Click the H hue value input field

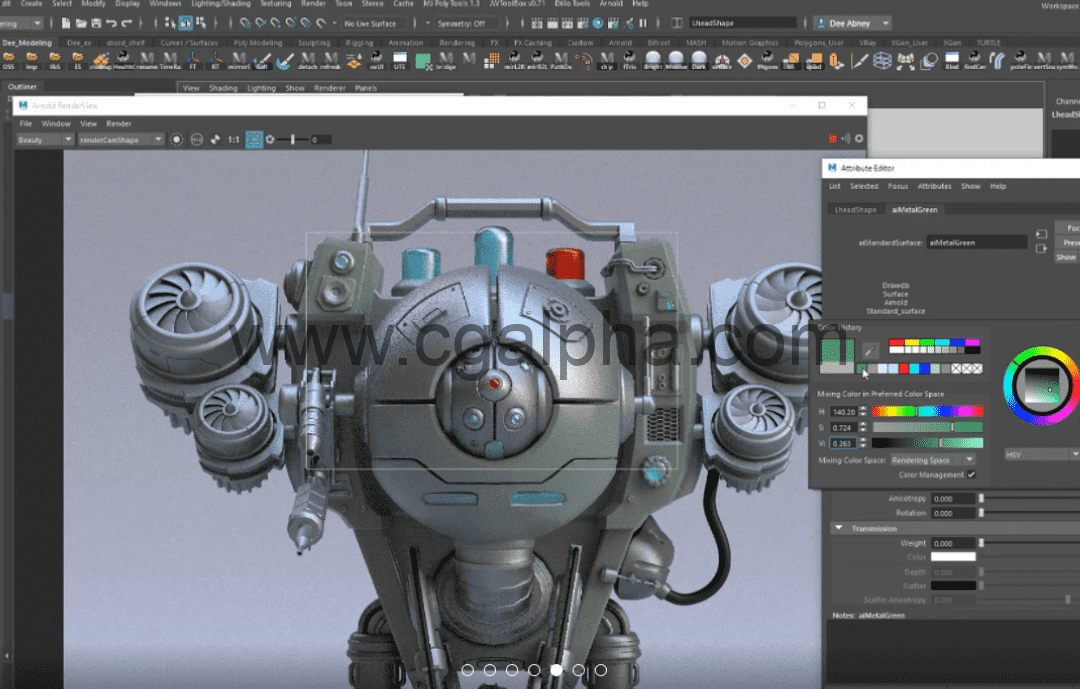[845, 411]
